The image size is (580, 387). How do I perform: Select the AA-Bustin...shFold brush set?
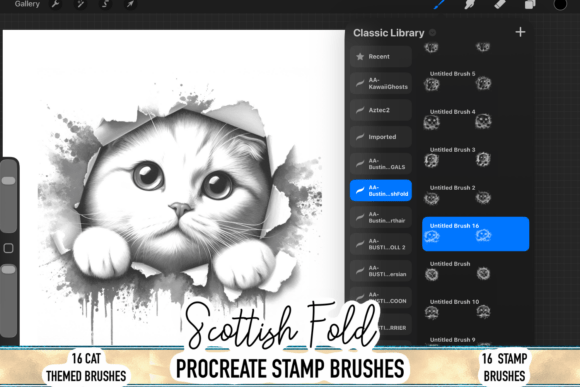[381, 191]
